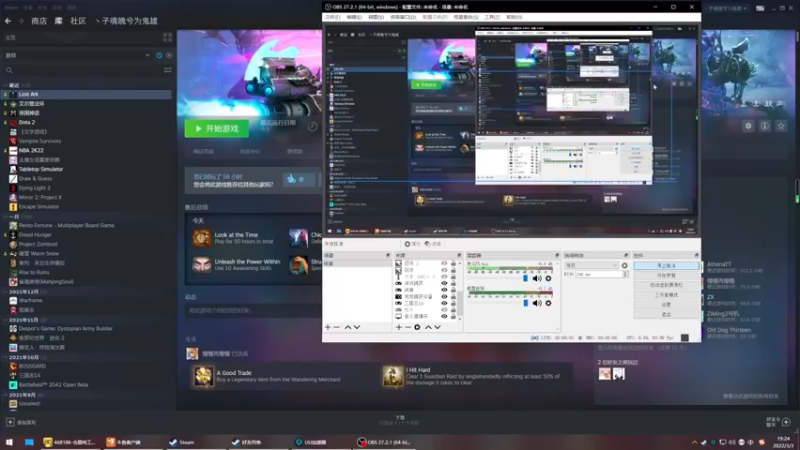Image resolution: width=800 pixels, height=450 pixels.
Task: Toggle visibility of video capture device source
Action: (444, 296)
